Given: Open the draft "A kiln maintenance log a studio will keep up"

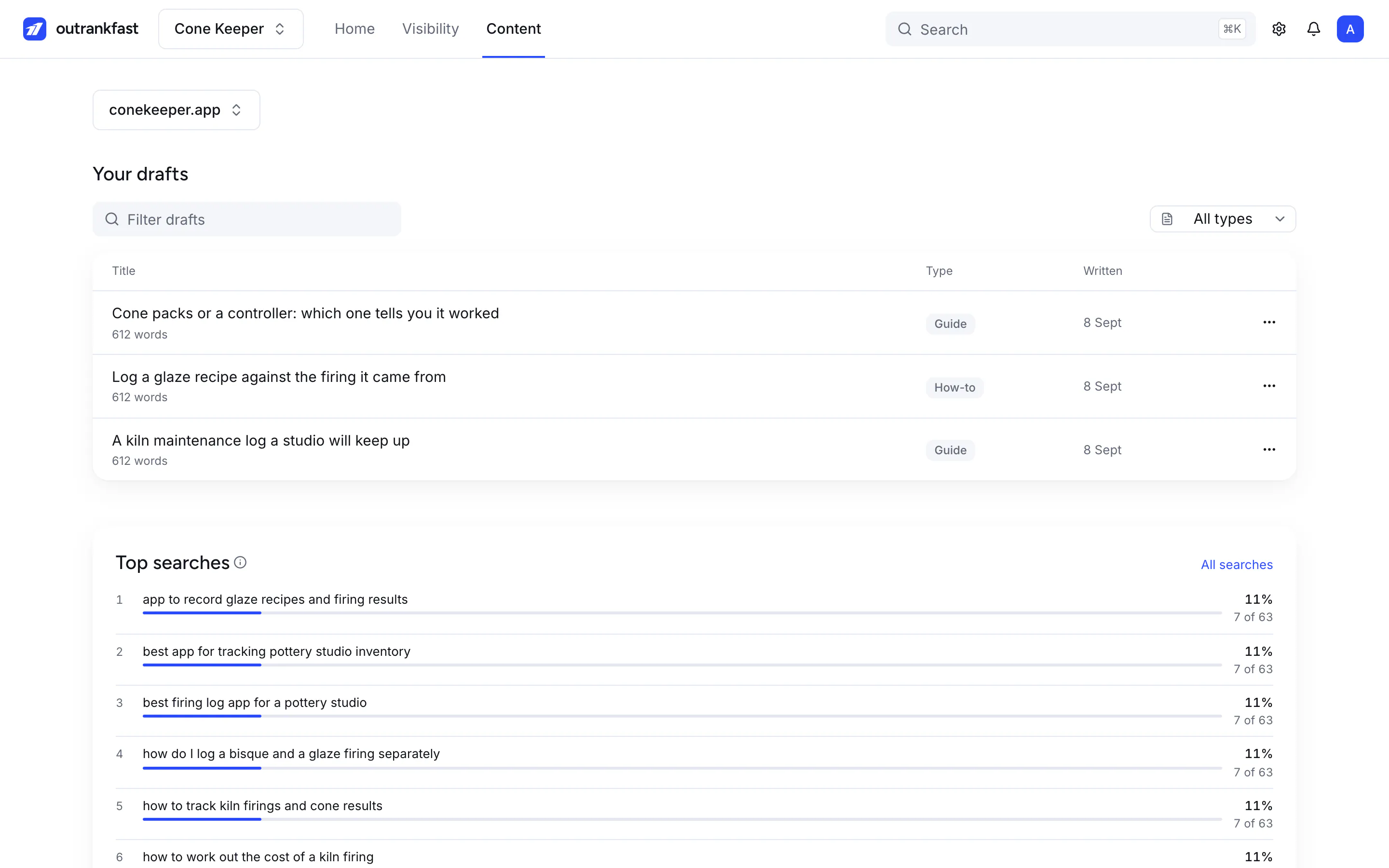Looking at the screenshot, I should click(x=260, y=441).
